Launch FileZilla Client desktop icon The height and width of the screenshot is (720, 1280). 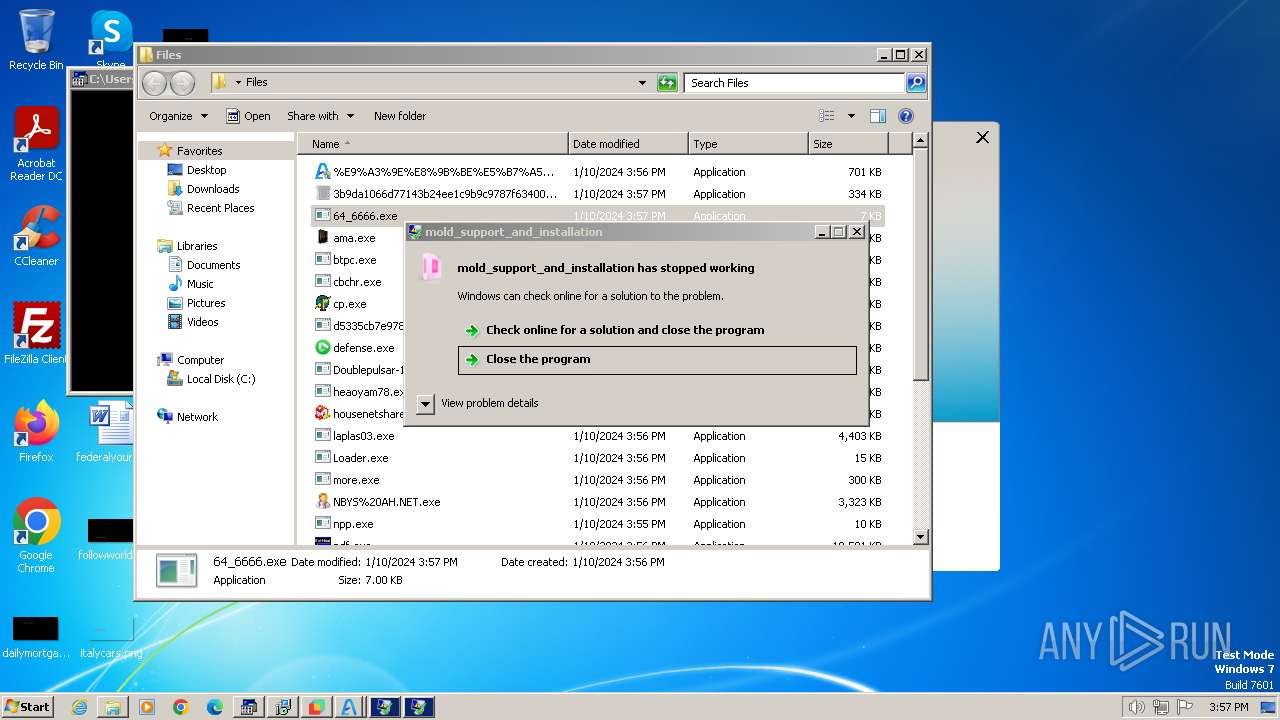36,333
